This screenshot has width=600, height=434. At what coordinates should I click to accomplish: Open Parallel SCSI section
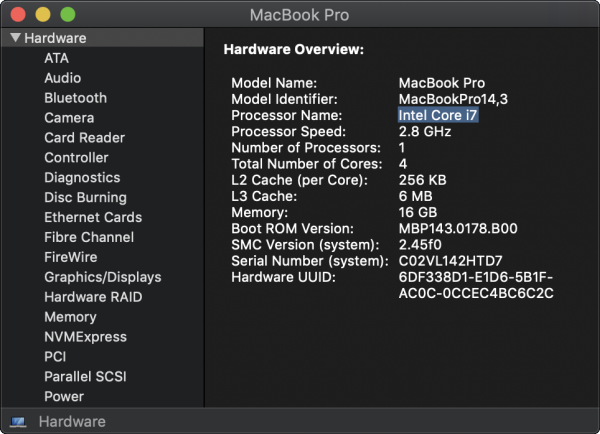85,377
